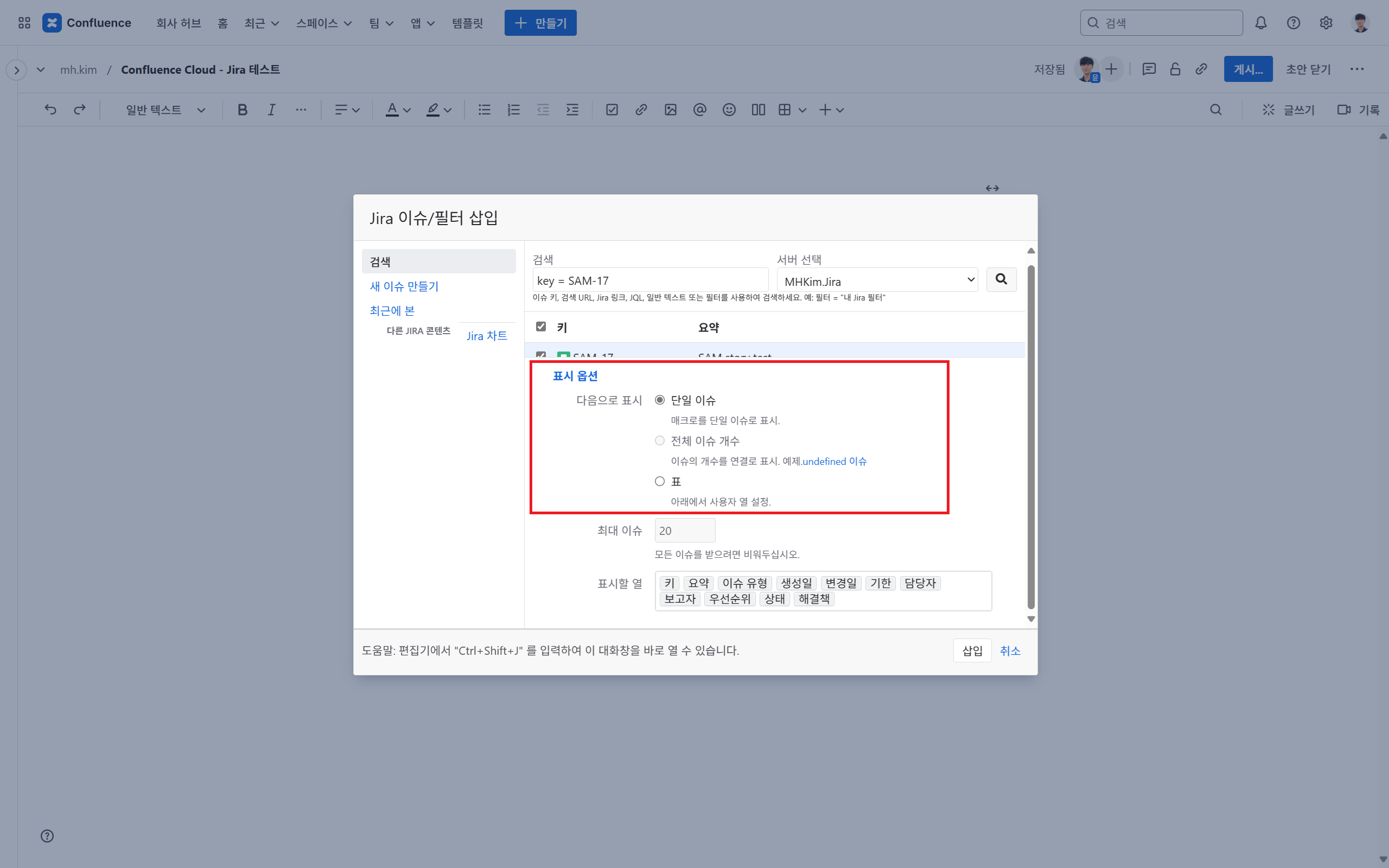1389x868 pixels.
Task: Open the help question mark icon in header
Action: [x=1293, y=23]
